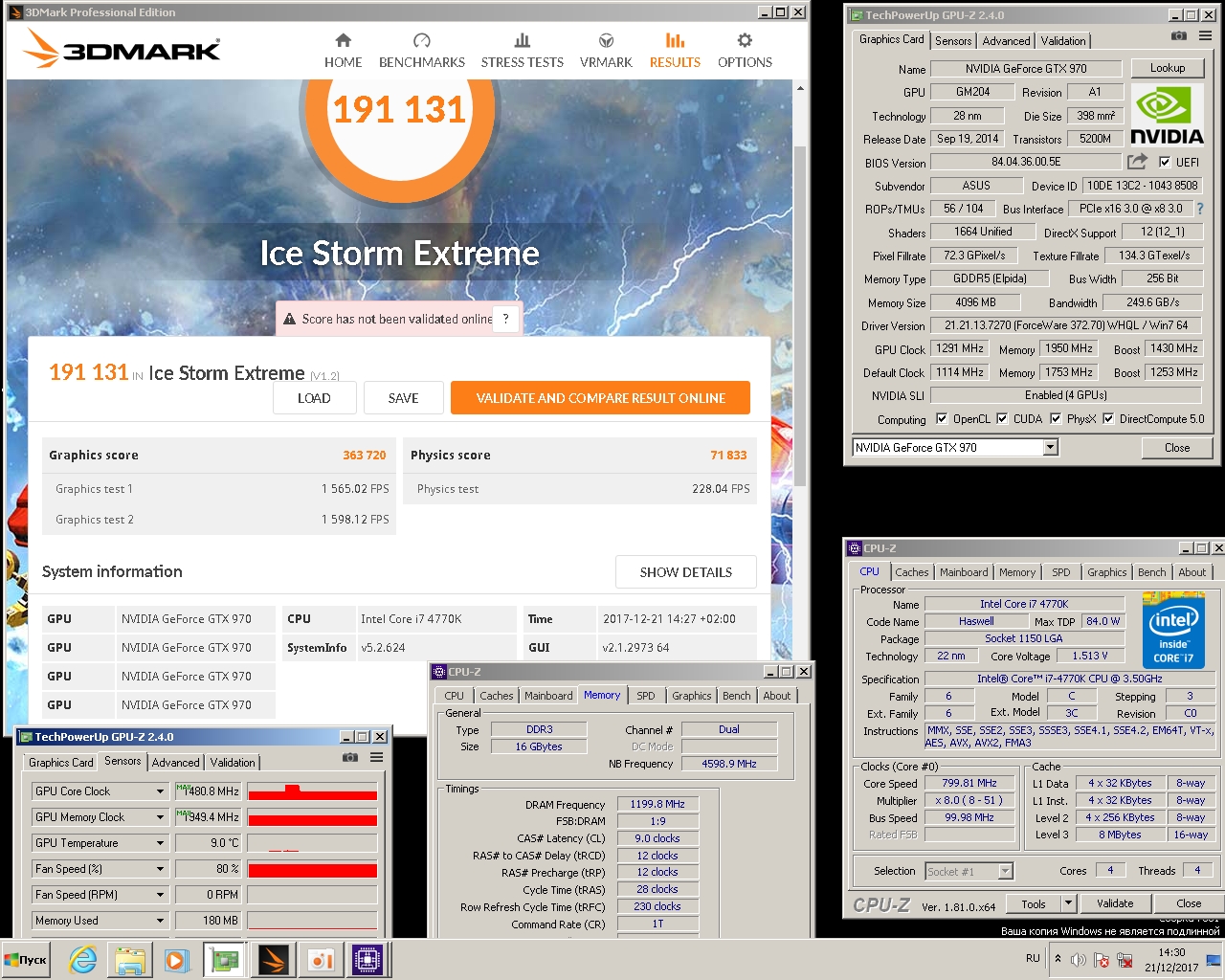Switch to Sensors tab in top GPU-Z
1225x980 pixels.
(x=953, y=41)
